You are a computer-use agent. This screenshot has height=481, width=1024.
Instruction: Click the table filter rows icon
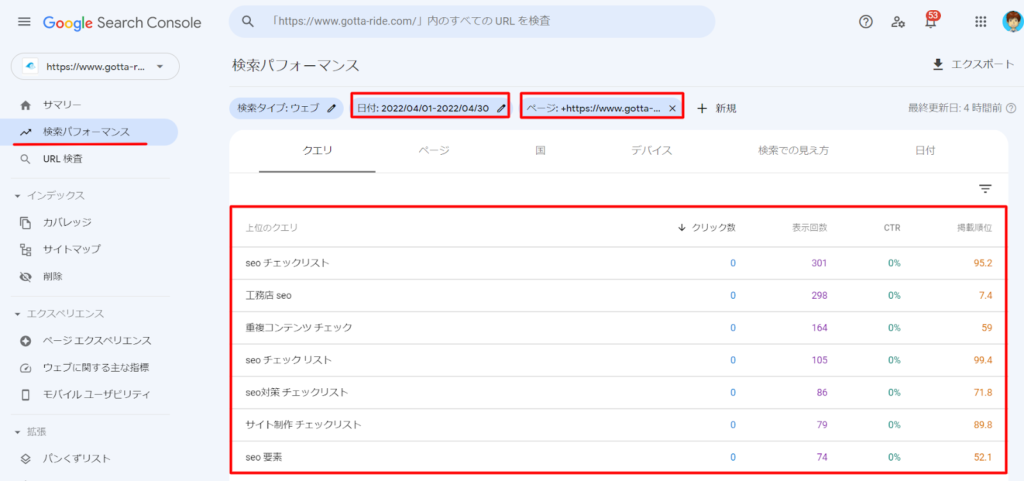[985, 188]
